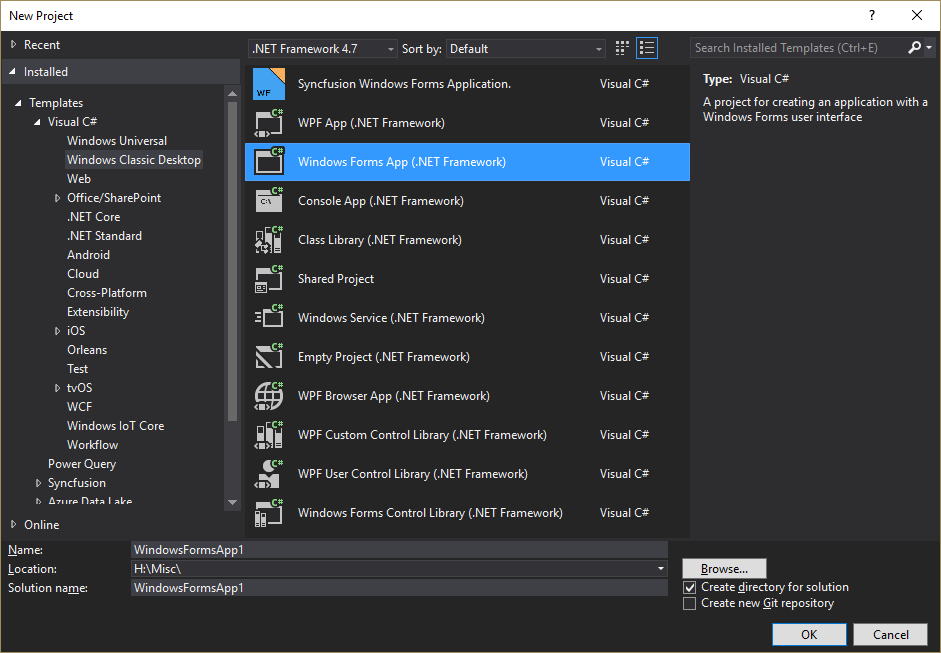Select the WPF App template icon
941x653 pixels.
pos(269,123)
